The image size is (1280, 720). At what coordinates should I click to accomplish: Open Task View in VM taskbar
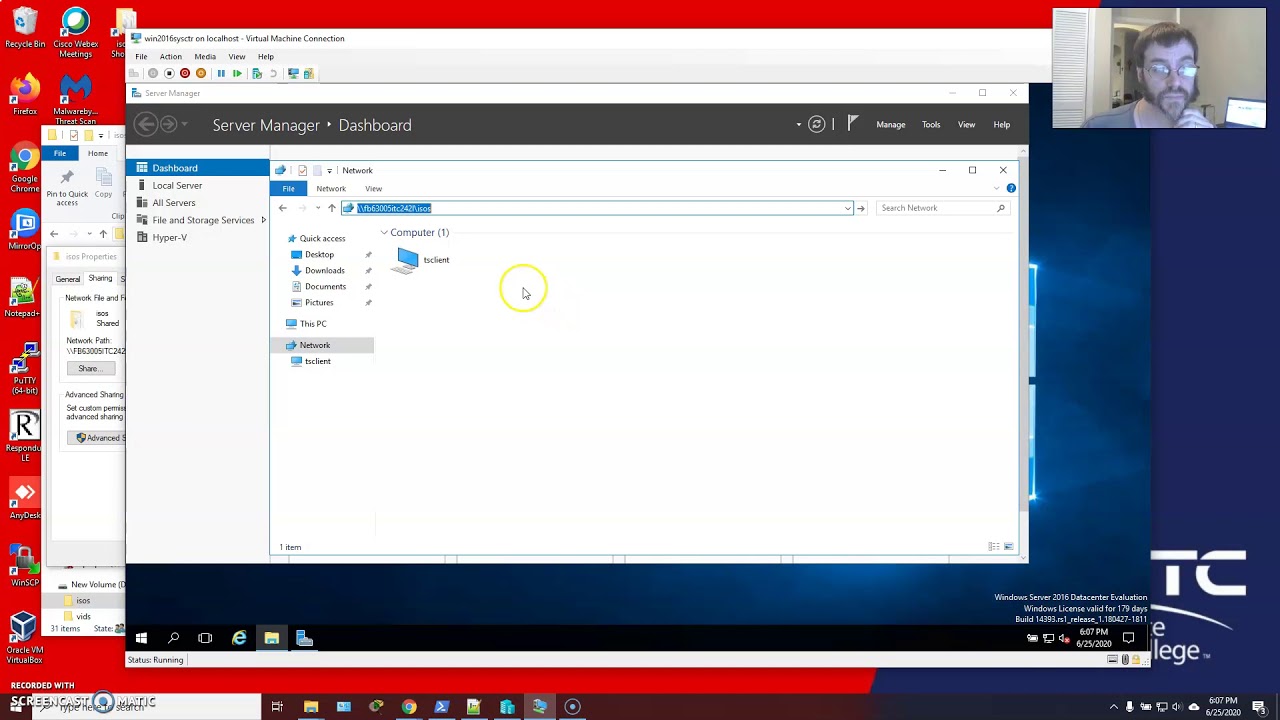click(x=205, y=638)
